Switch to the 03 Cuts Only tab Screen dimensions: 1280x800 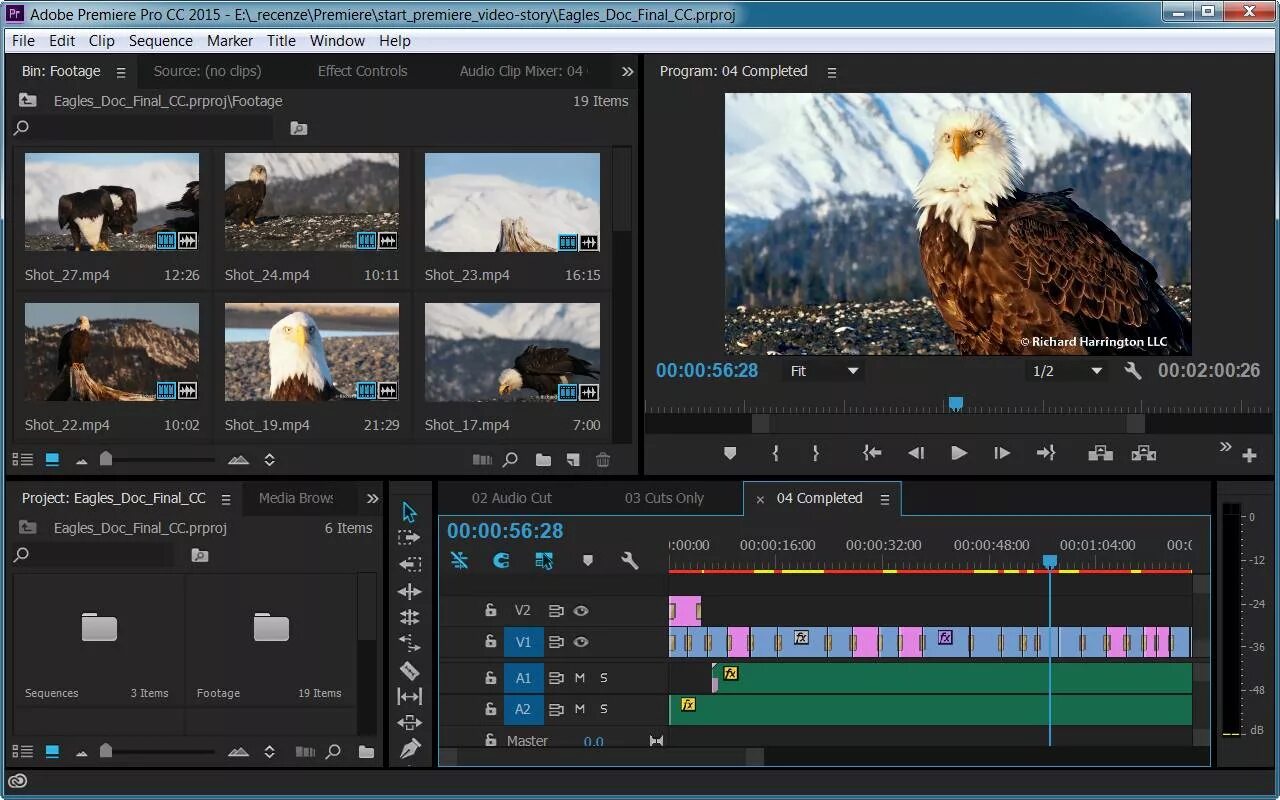point(664,498)
